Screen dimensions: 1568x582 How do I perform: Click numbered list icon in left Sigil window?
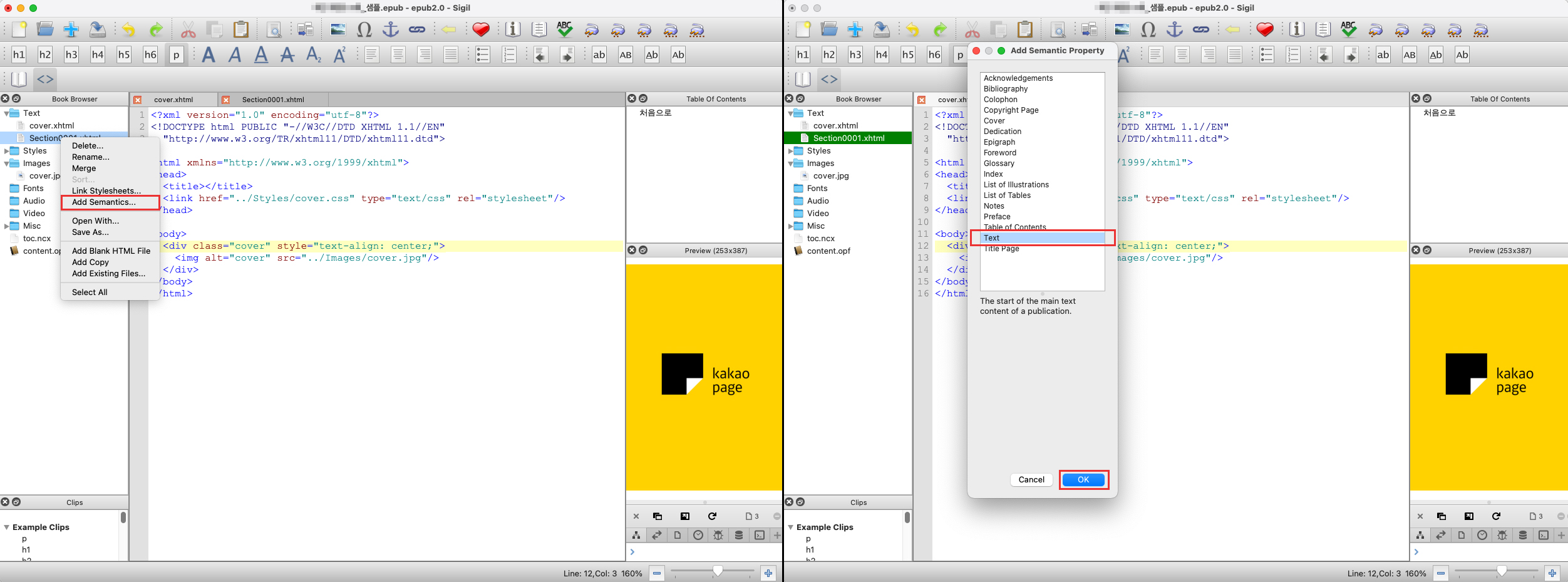point(509,55)
